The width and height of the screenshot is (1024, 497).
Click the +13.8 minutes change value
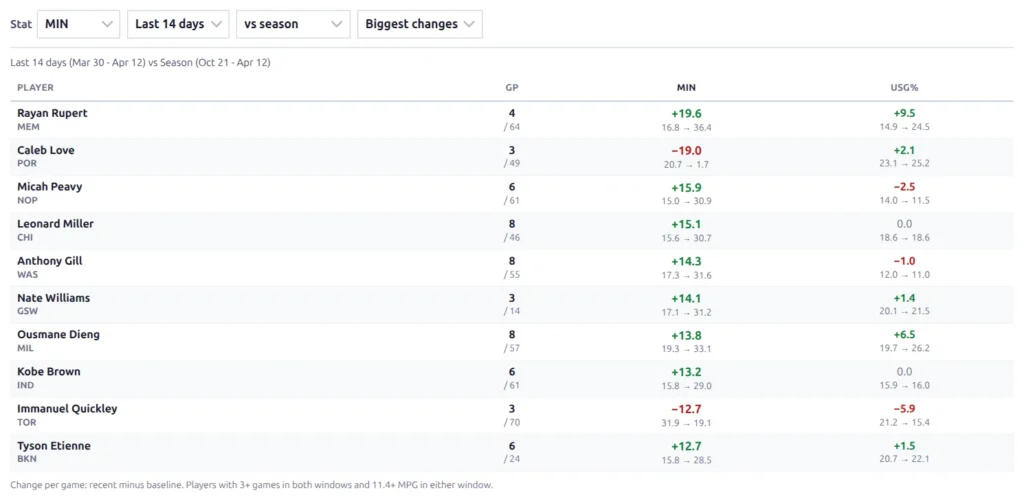coord(686,335)
